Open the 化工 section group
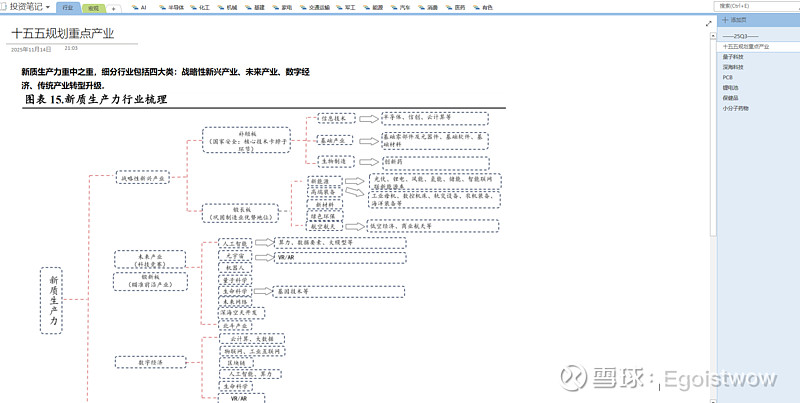The image size is (800, 403). tap(200, 8)
